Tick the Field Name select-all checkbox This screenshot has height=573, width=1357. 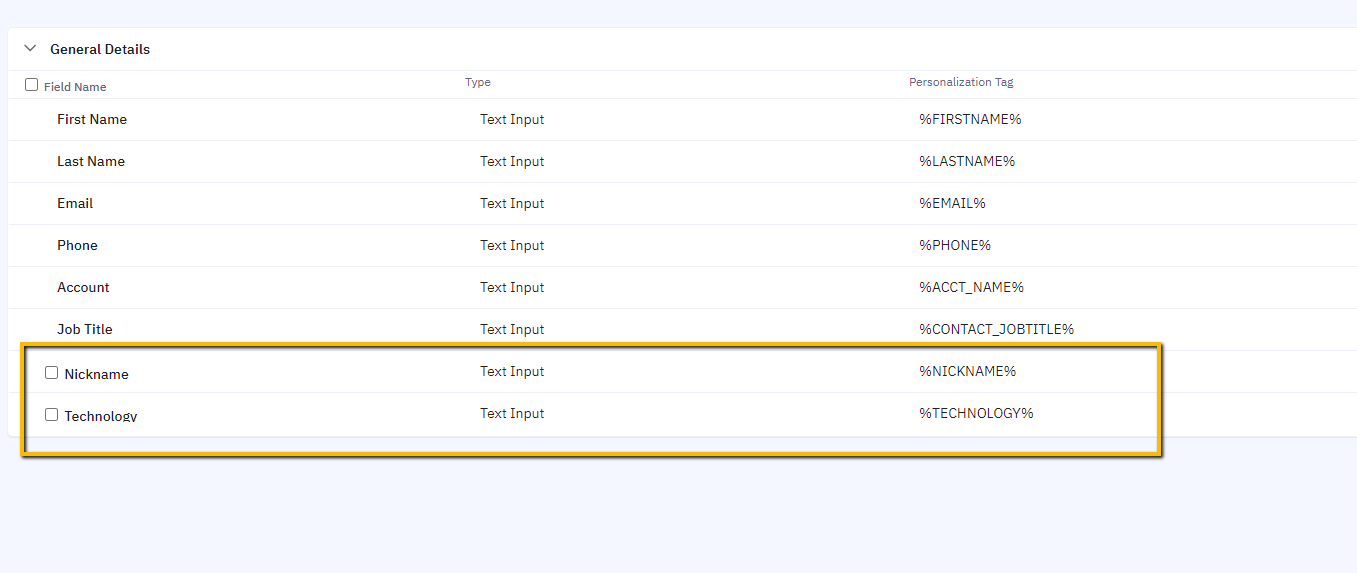click(x=32, y=85)
